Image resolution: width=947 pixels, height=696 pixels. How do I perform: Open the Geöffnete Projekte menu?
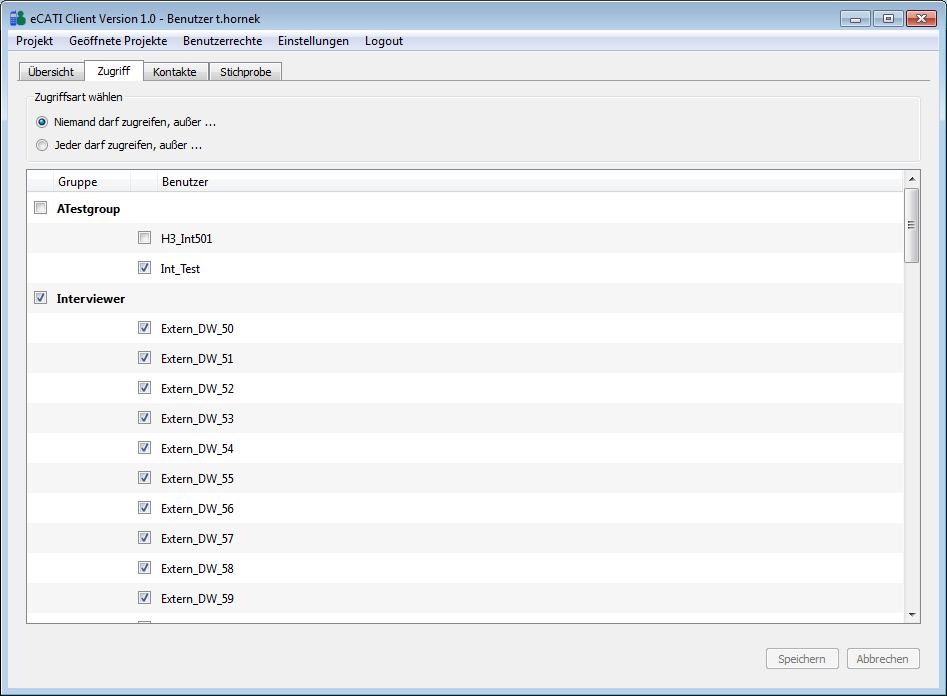click(x=118, y=41)
